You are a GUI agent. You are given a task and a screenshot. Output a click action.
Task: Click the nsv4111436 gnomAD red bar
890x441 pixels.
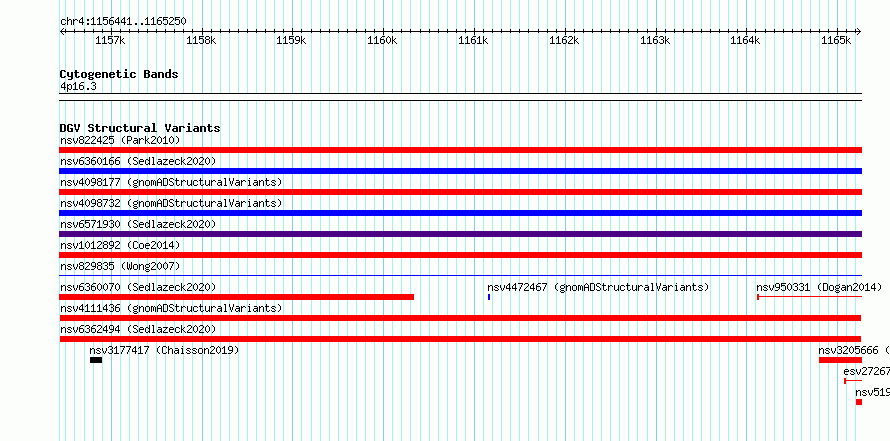[460, 318]
